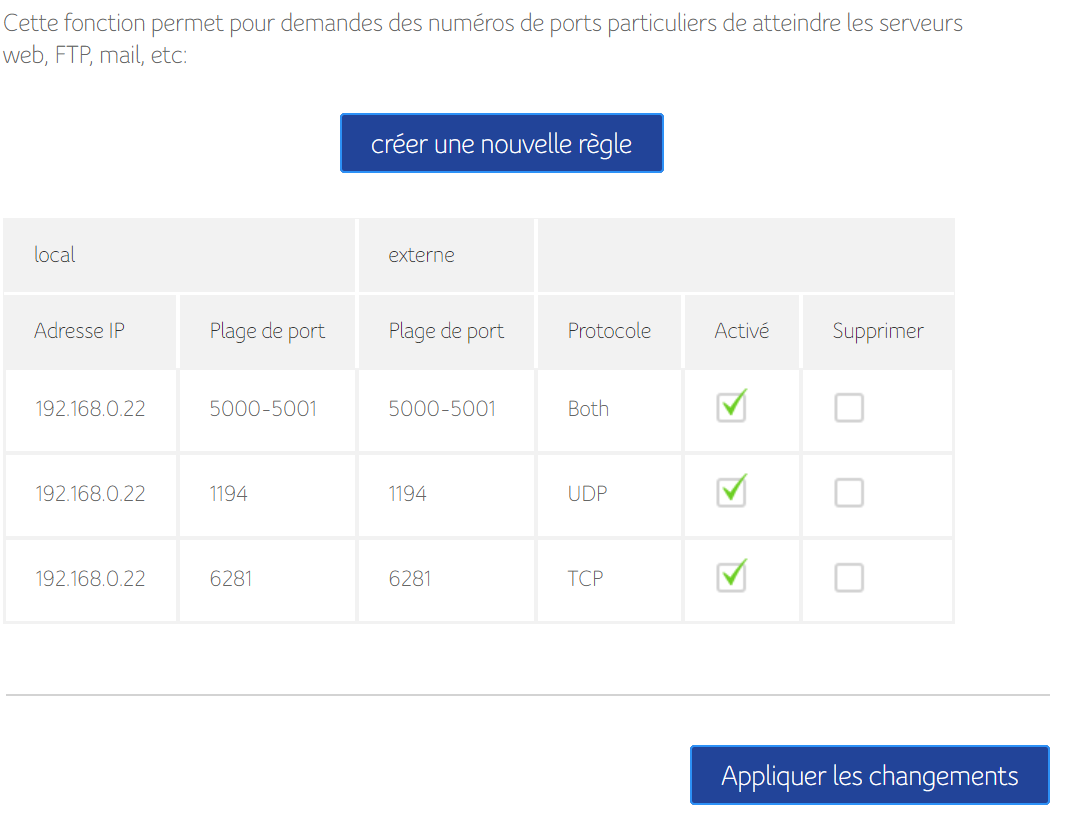The height and width of the screenshot is (828, 1065).
Task: Toggle Activé checkbox on the 6281 TCP rule
Action: 731,577
